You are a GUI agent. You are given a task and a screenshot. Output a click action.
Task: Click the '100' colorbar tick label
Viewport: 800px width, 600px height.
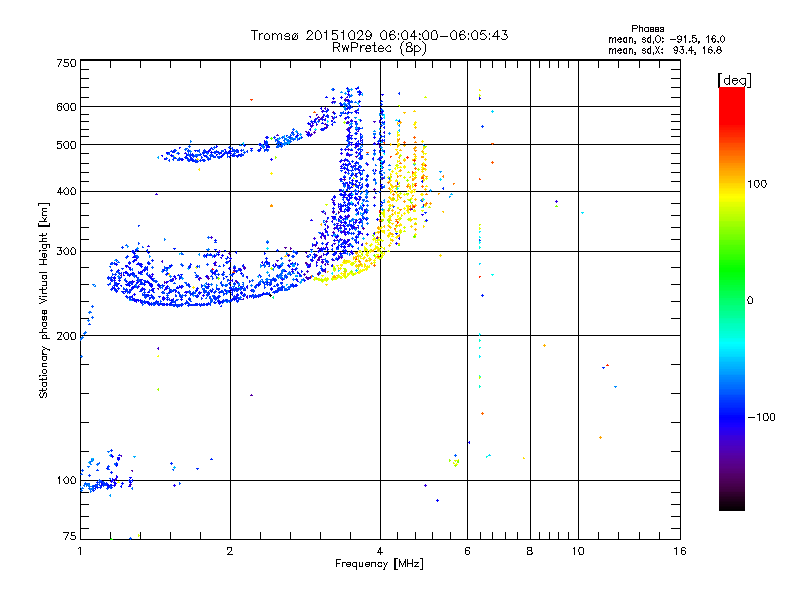[x=757, y=184]
